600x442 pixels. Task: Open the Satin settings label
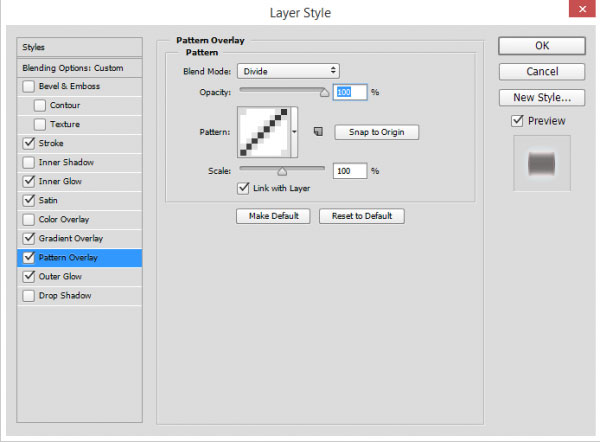[x=48, y=200]
